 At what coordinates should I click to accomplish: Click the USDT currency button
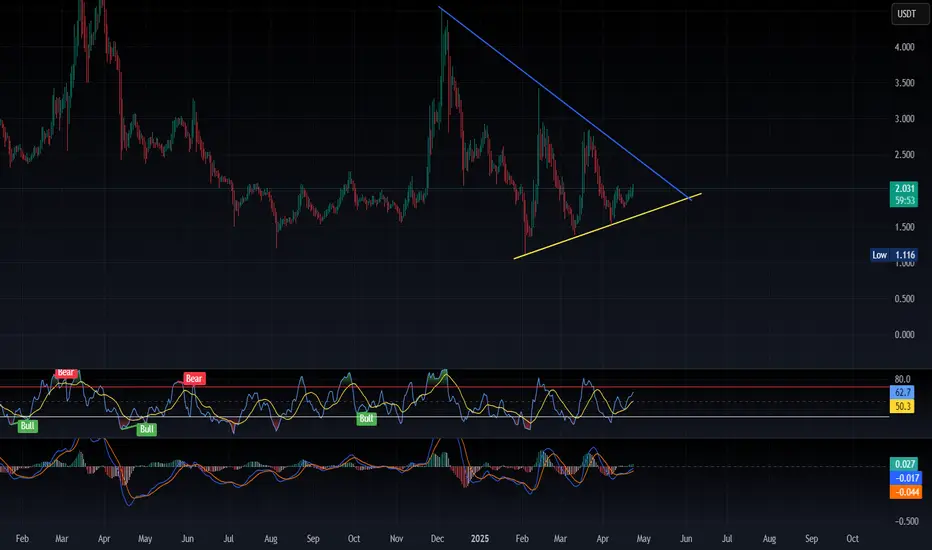tap(910, 14)
